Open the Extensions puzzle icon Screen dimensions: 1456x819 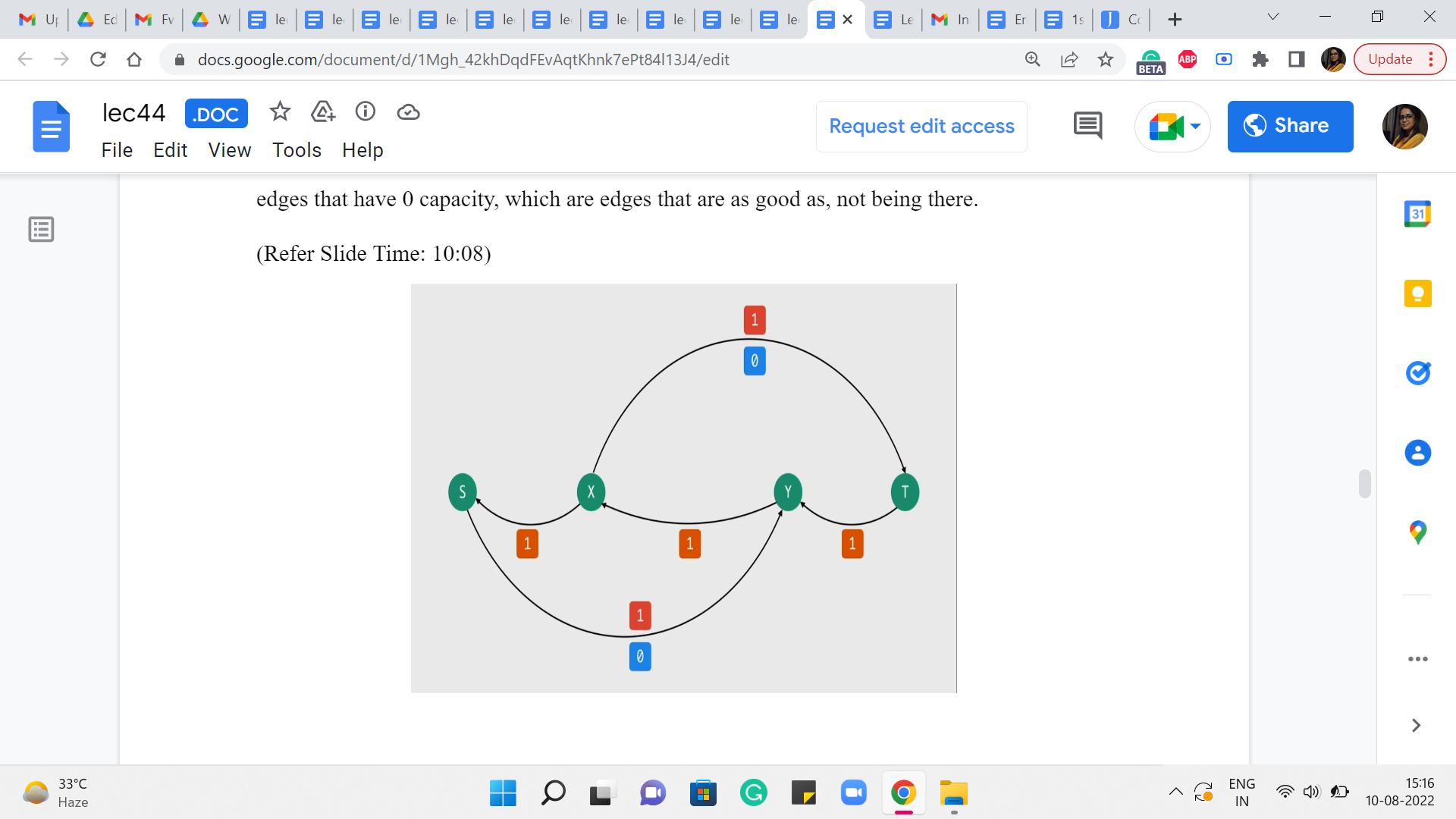pos(1260,59)
